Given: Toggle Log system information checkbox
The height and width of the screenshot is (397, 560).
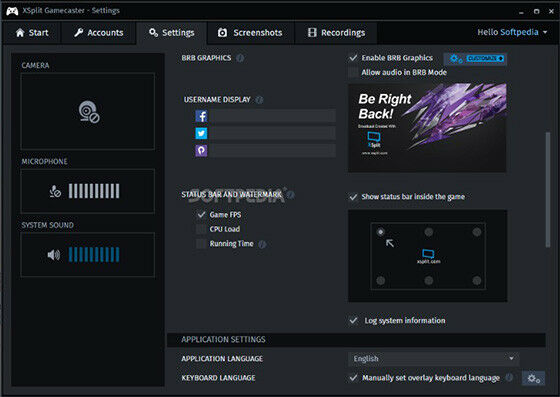Looking at the screenshot, I should pos(353,320).
